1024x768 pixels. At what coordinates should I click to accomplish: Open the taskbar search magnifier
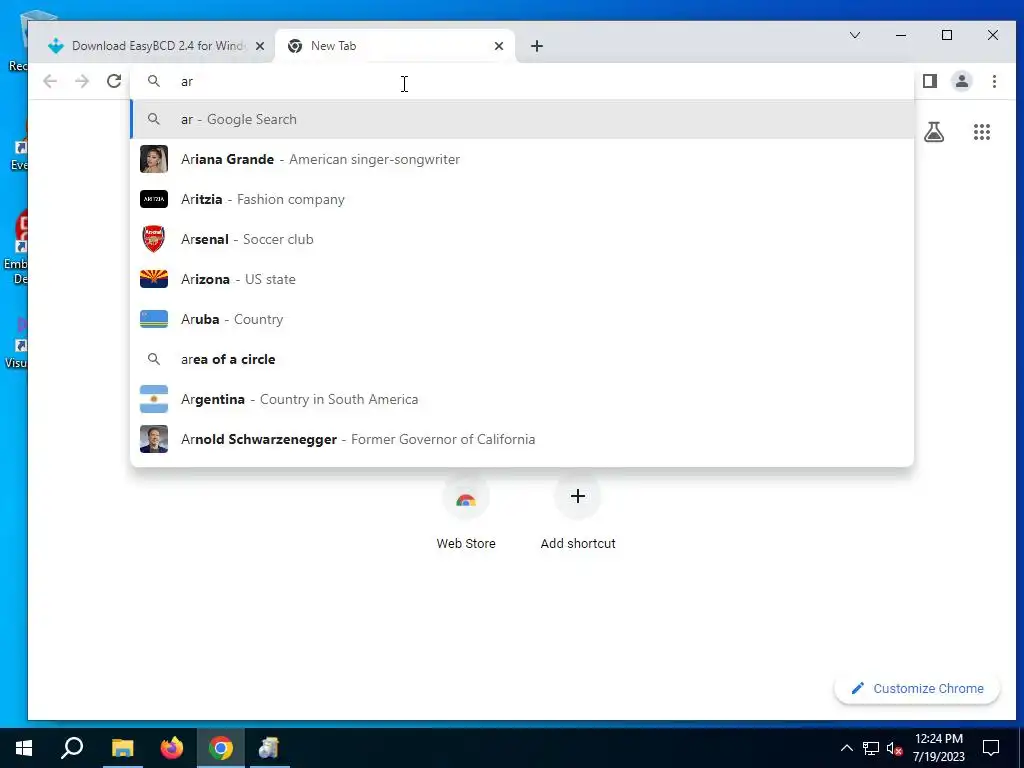(x=72, y=748)
